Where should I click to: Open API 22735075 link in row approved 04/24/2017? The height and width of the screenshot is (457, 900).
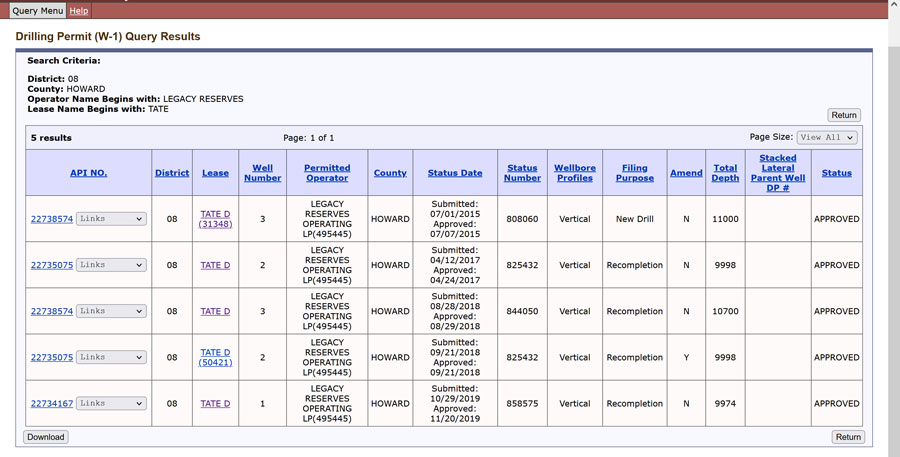point(52,265)
